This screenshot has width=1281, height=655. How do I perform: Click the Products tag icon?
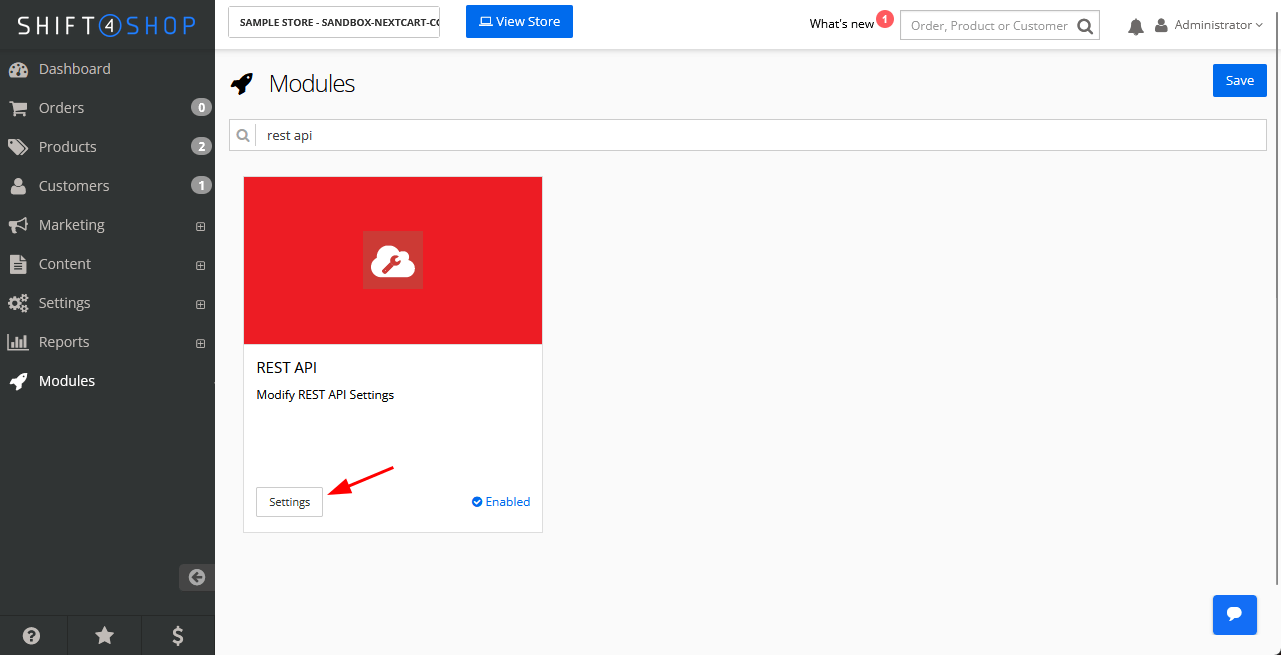[x=18, y=147]
